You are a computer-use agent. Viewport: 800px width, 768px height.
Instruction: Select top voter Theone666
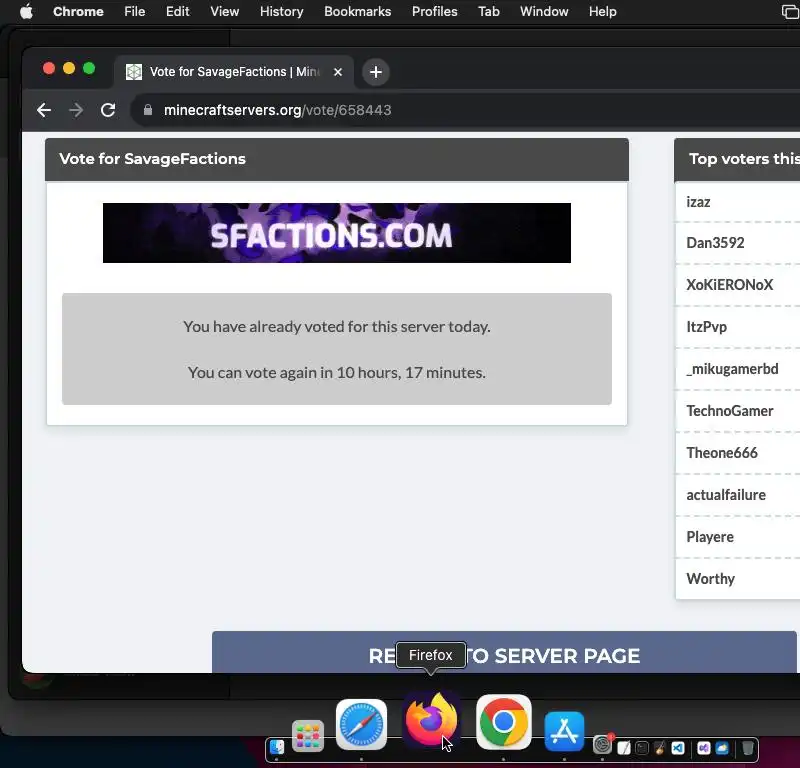click(x=722, y=453)
